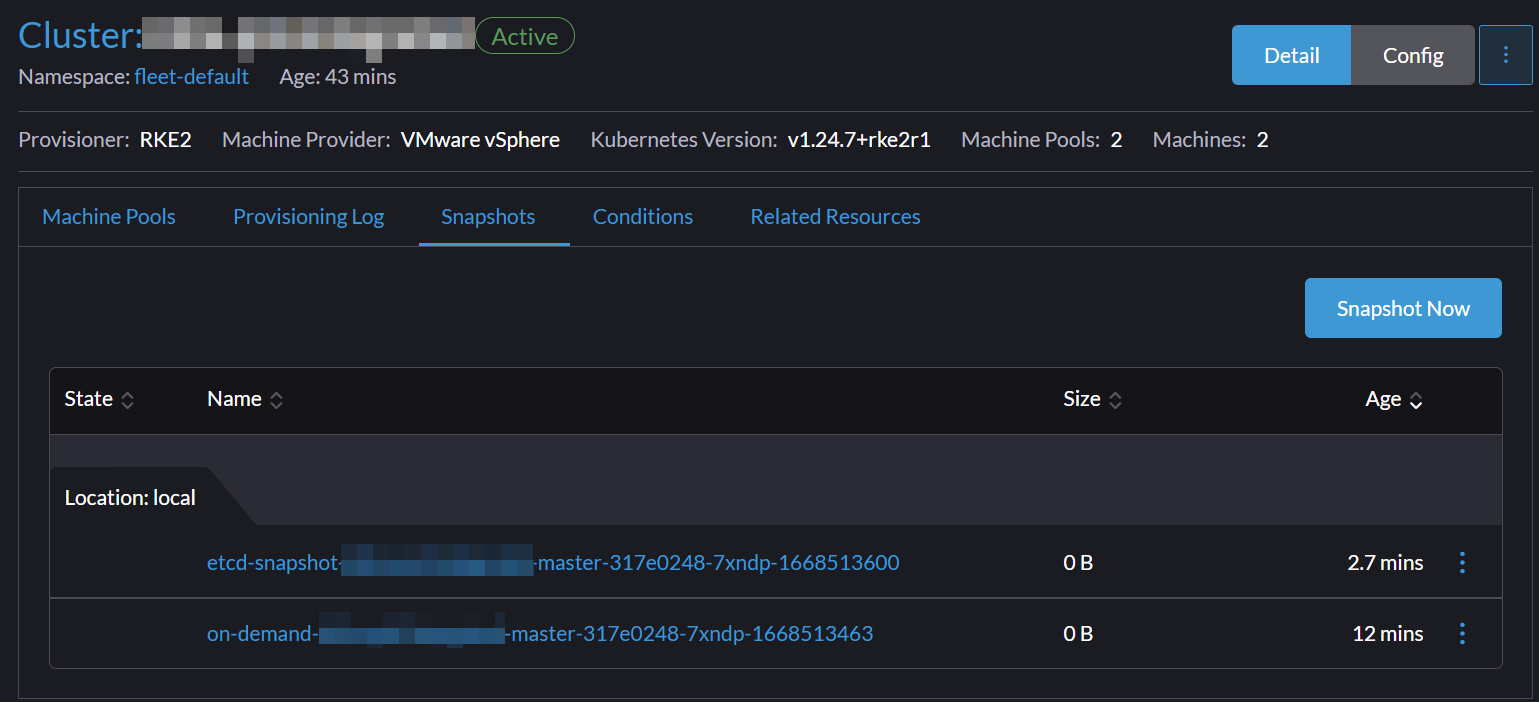The image size is (1539, 702).
Task: Toggle ascending sort on the Name header
Action: click(275, 399)
